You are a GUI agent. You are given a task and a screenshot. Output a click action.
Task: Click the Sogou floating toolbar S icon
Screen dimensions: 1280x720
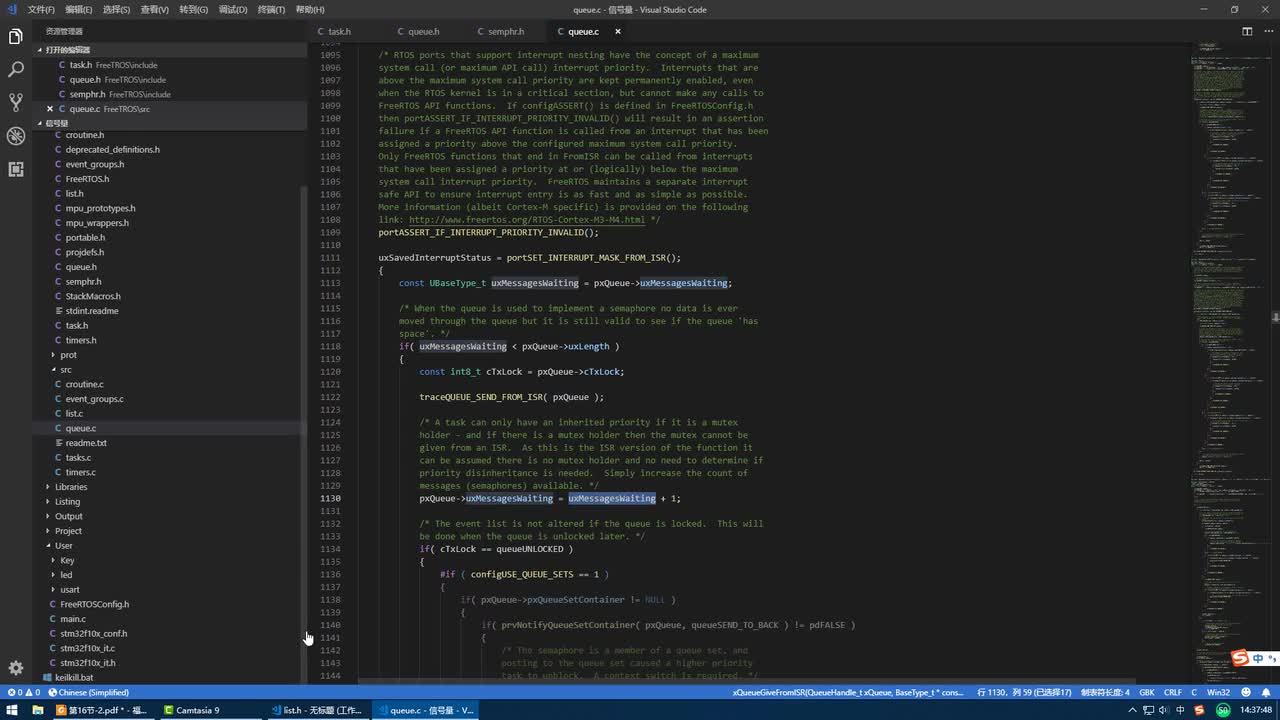1240,658
